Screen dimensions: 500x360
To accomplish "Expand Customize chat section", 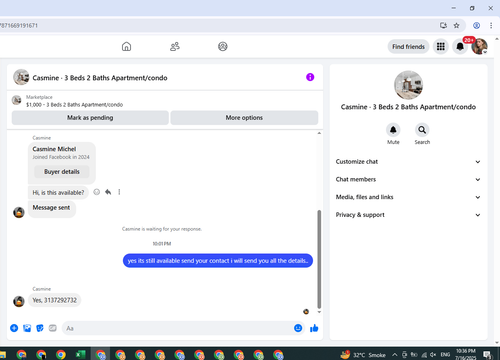I will [408, 162].
